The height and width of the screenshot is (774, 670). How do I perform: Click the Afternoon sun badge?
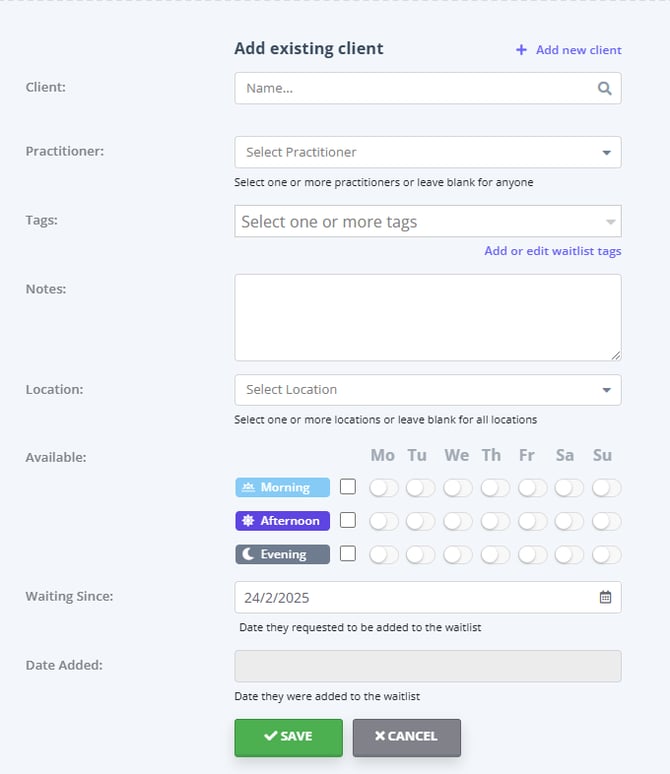[x=282, y=520]
